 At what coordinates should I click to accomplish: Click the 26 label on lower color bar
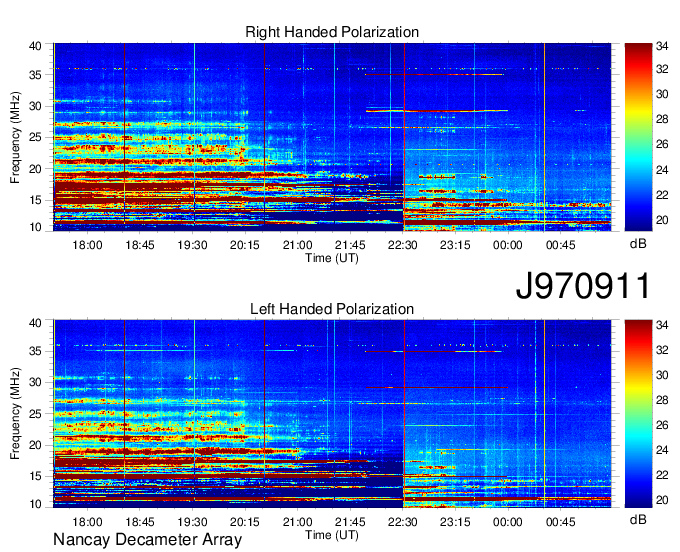tap(662, 425)
